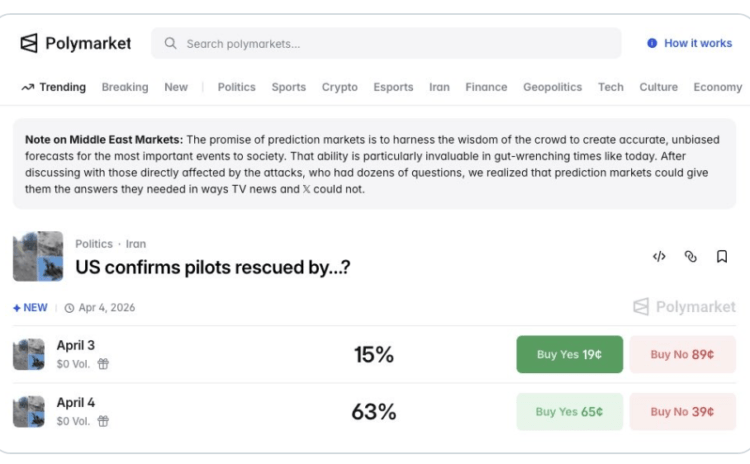The height and width of the screenshot is (464, 750).
Task: Select the Geopolitics category
Action: click(x=552, y=87)
